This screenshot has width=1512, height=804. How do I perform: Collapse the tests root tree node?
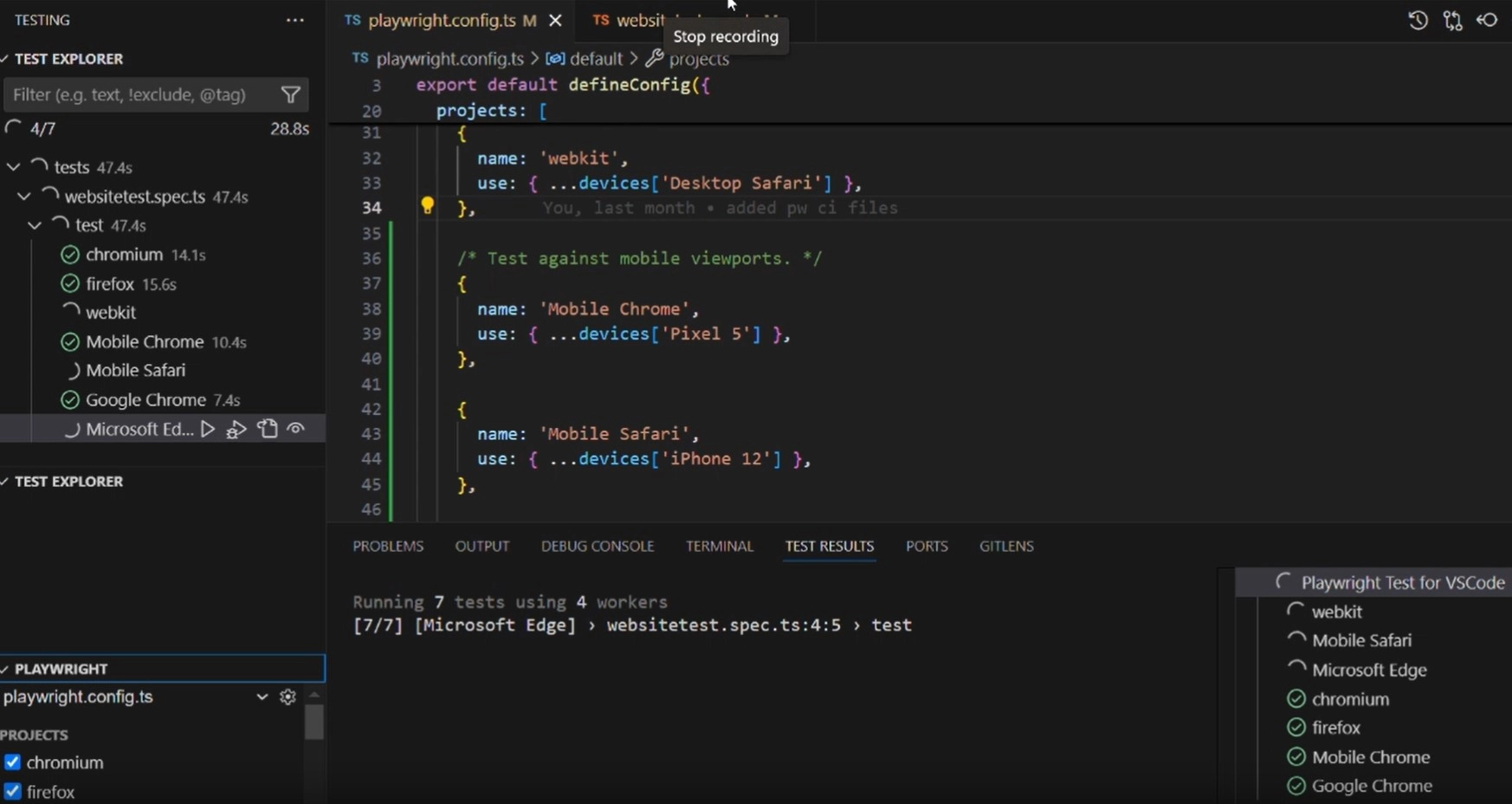14,167
